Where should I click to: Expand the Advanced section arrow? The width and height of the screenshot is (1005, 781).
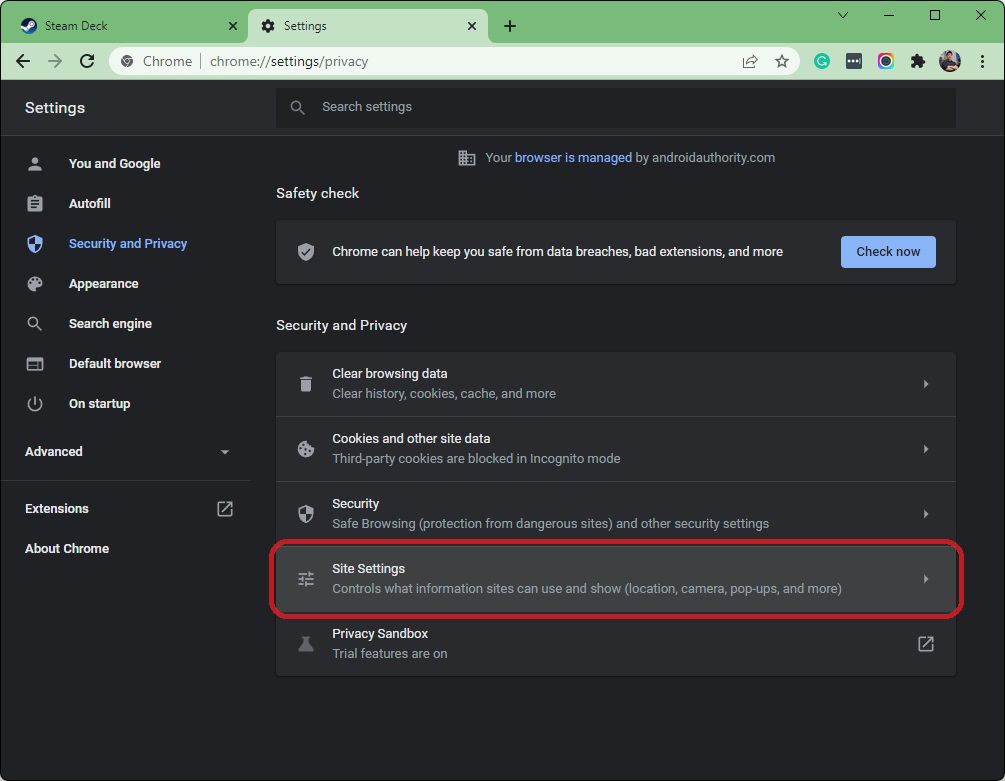coord(224,452)
